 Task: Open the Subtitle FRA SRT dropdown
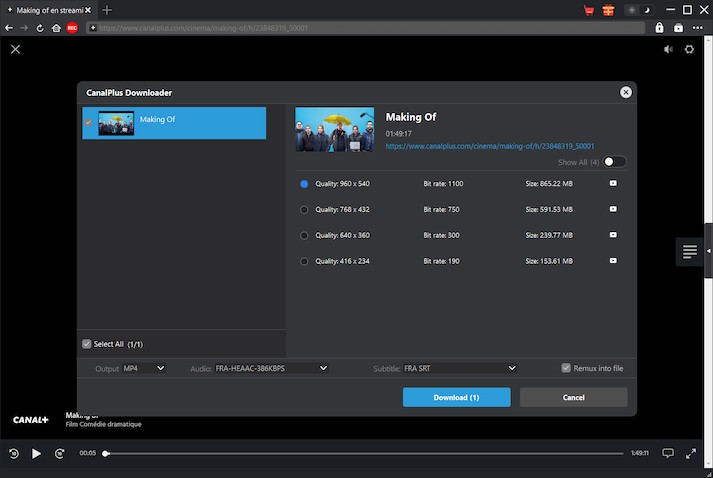pos(460,368)
